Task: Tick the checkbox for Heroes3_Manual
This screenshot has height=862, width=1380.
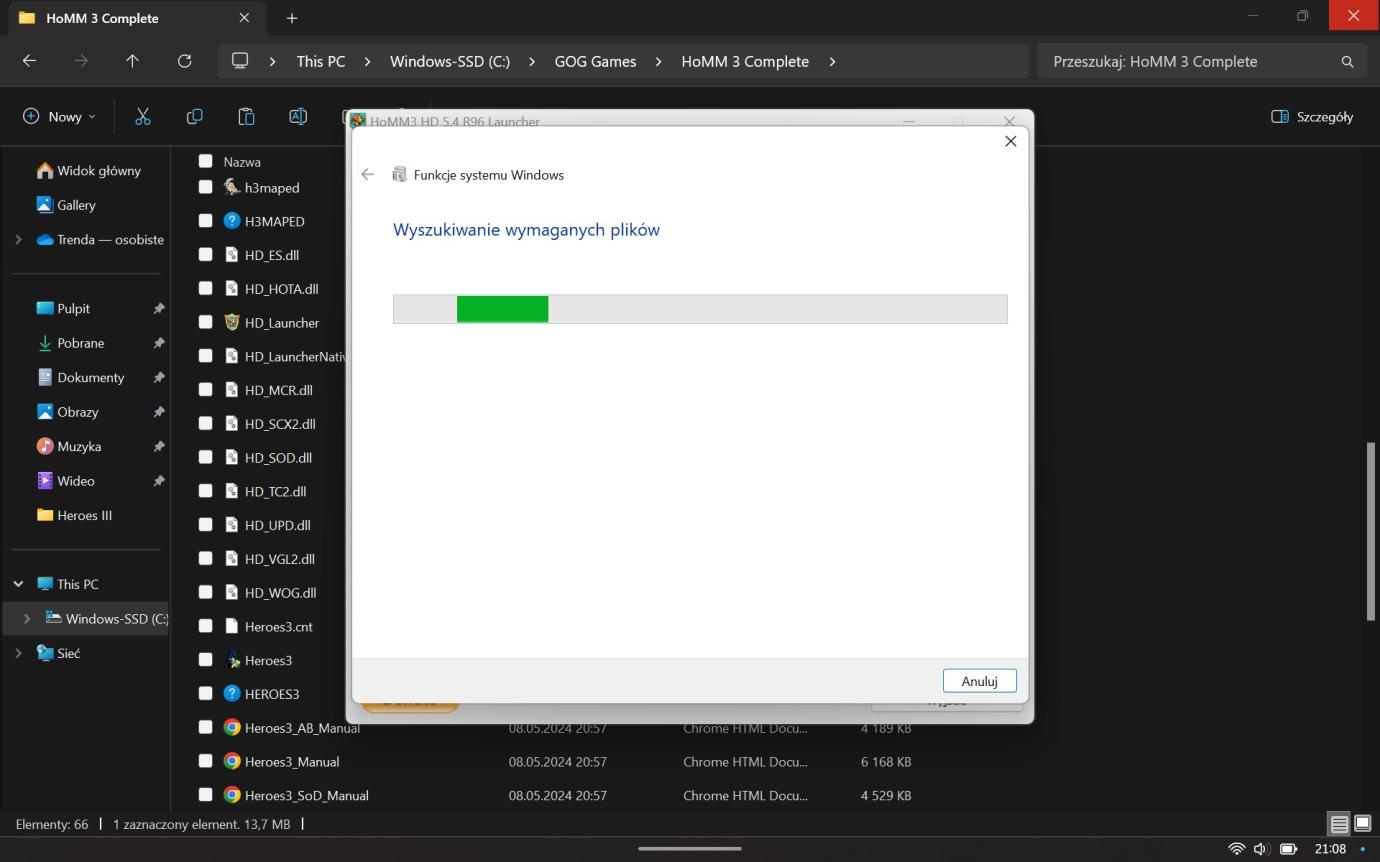Action: pyautogui.click(x=206, y=761)
